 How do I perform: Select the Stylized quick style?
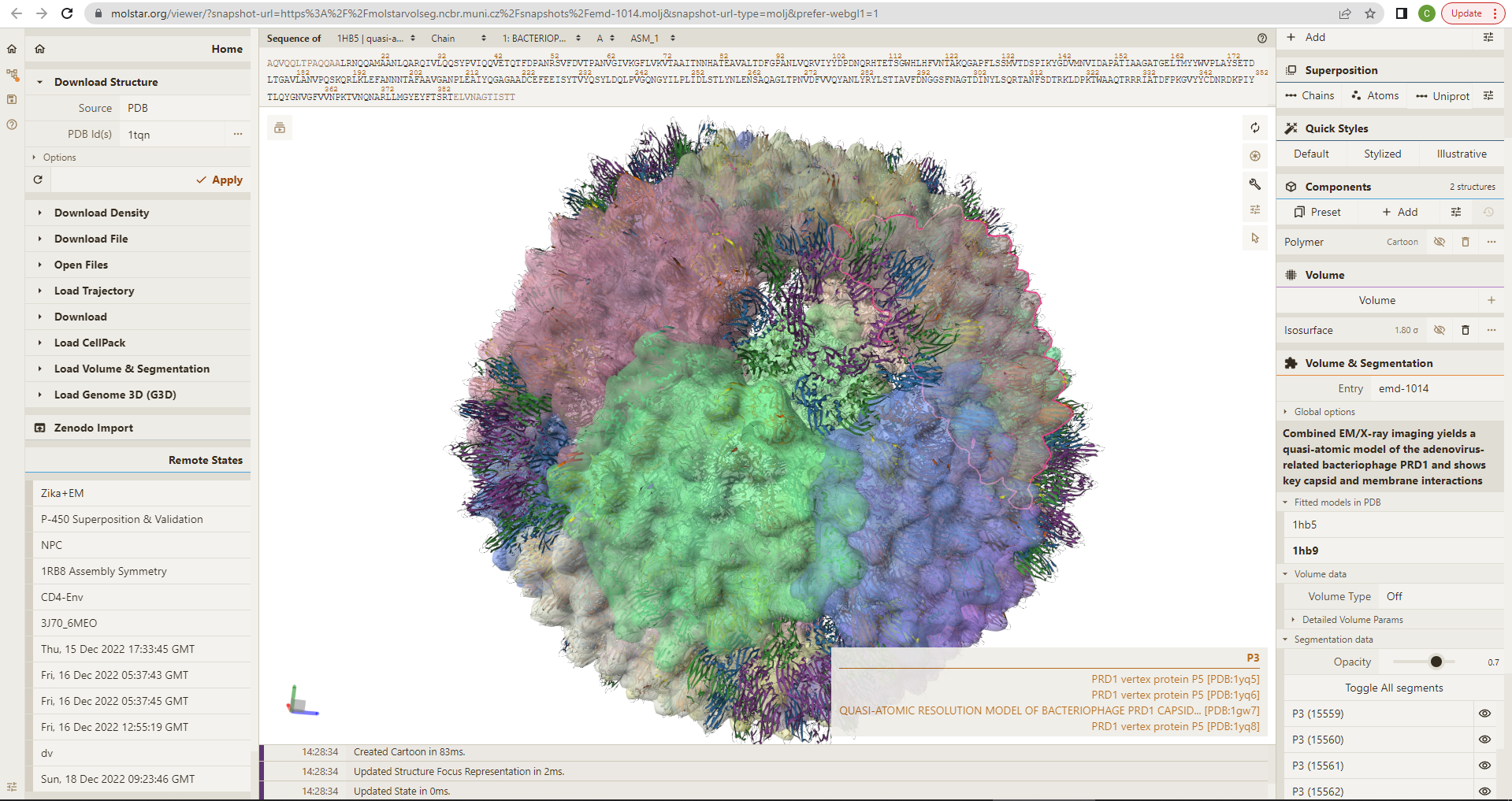[x=1382, y=154]
